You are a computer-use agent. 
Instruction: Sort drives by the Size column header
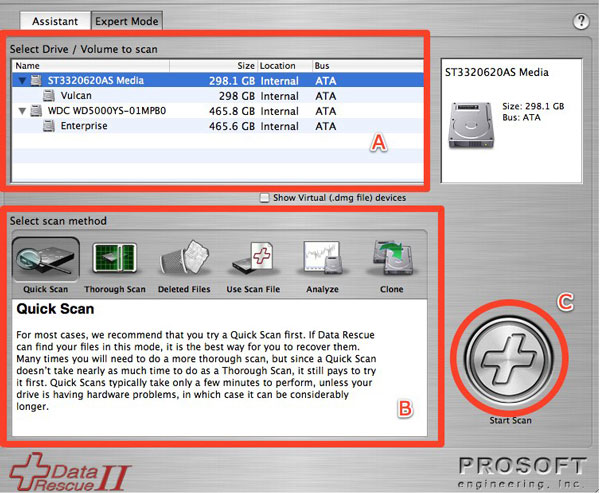tap(214, 66)
